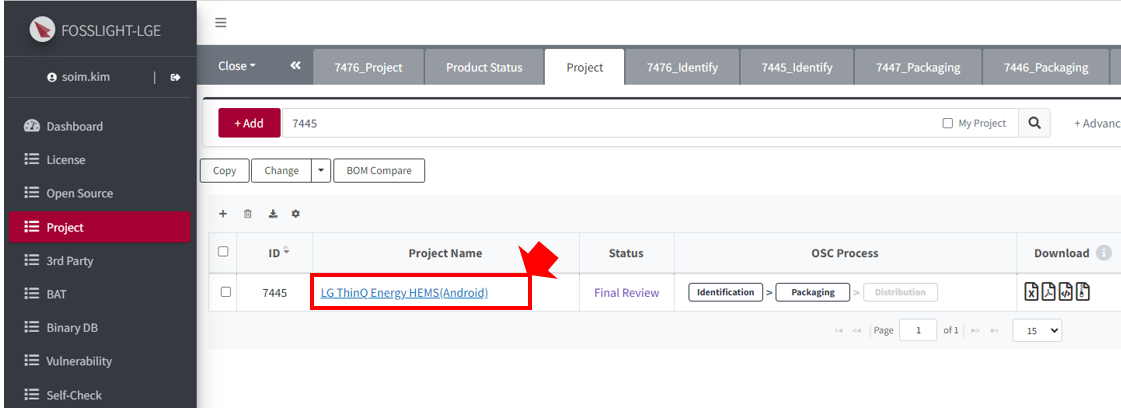Switch to the 7446_Packaging tab

coord(1046,67)
